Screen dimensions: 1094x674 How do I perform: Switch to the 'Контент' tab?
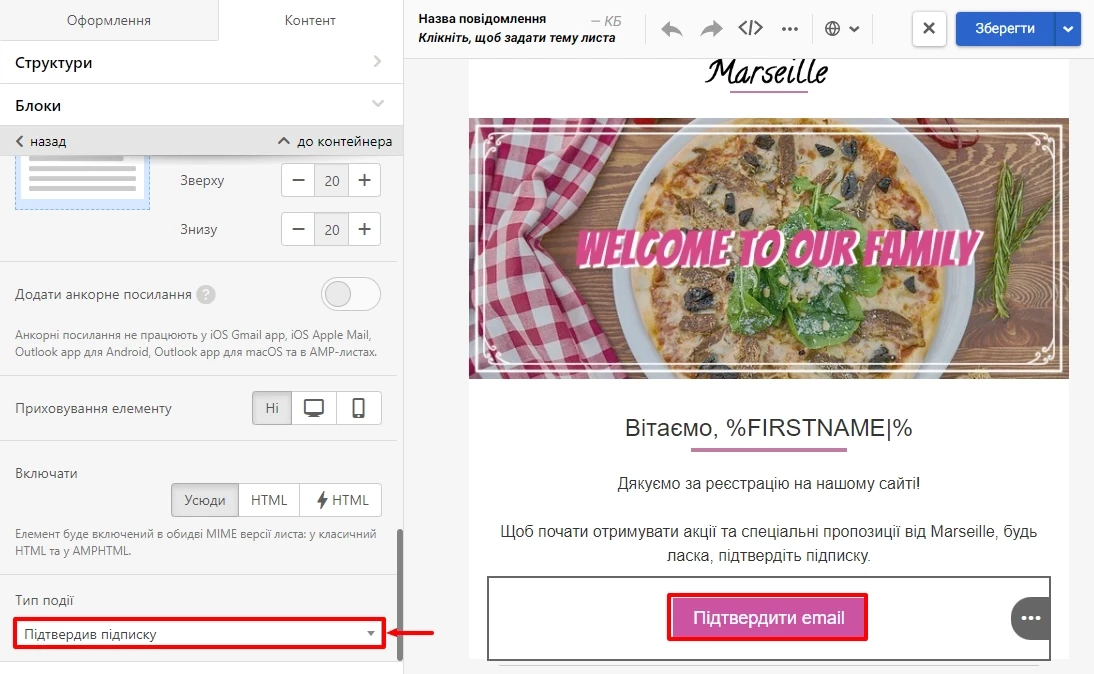310,20
